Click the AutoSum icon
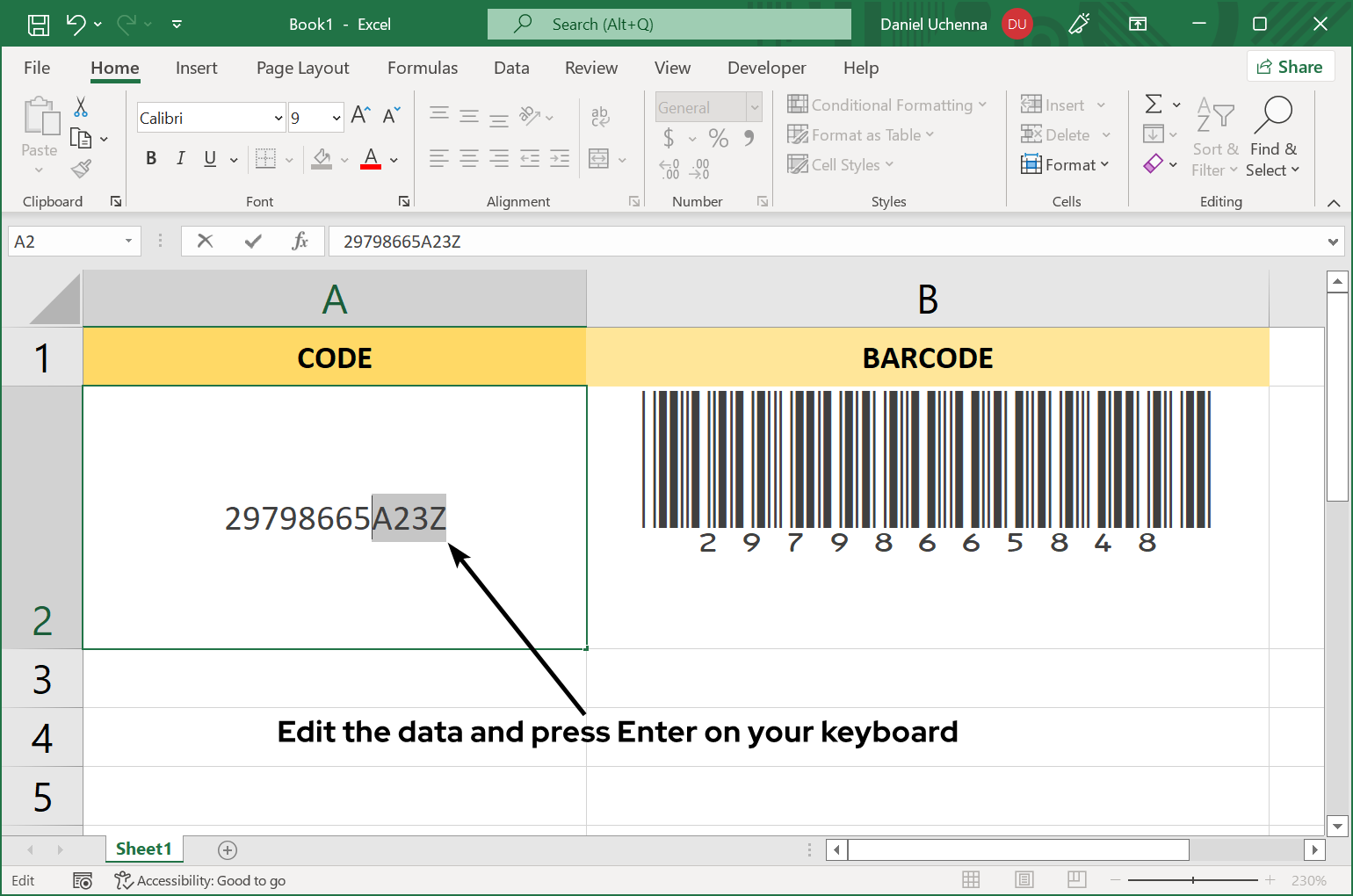Viewport: 1353px width, 896px height. click(1154, 104)
